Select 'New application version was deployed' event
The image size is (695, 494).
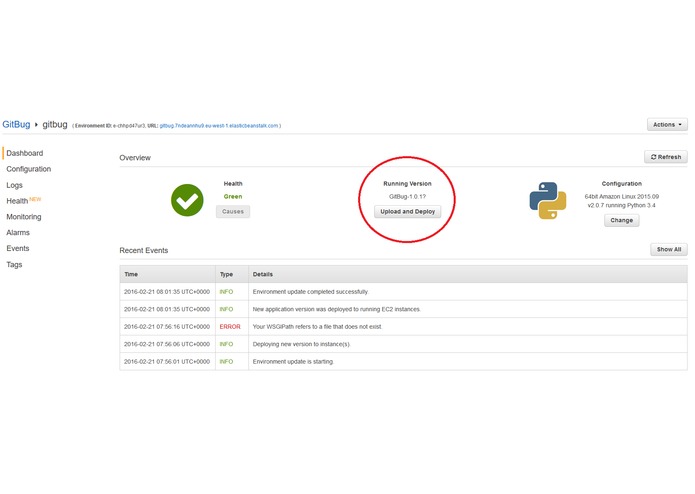coord(403,309)
